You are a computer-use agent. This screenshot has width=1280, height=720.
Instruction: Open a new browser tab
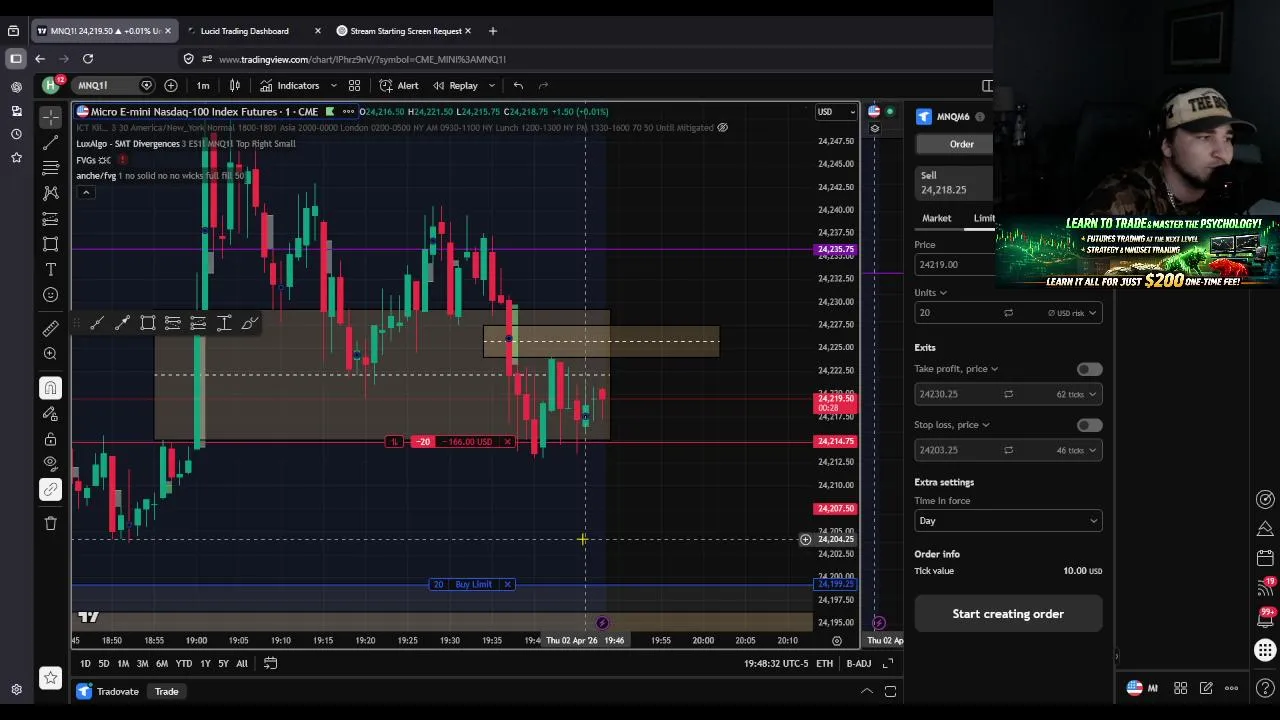coord(492,31)
